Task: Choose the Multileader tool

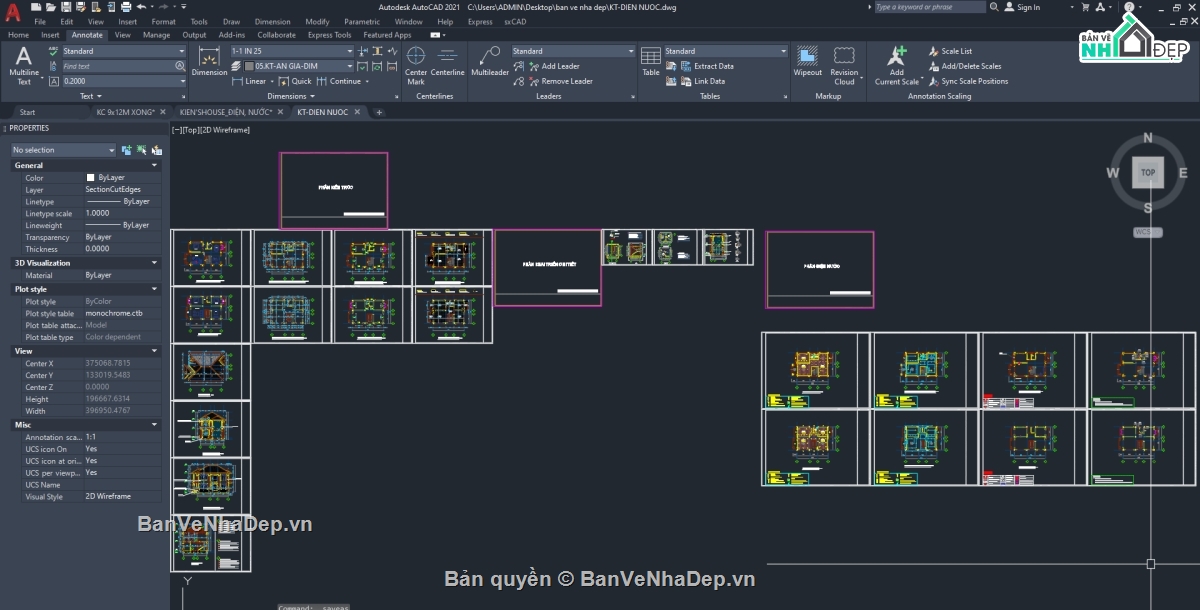Action: [490, 62]
